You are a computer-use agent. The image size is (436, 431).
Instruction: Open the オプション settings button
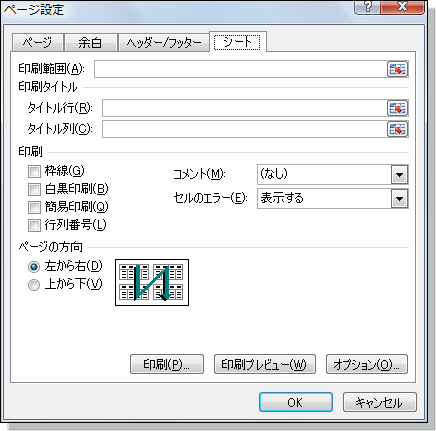pos(367,364)
